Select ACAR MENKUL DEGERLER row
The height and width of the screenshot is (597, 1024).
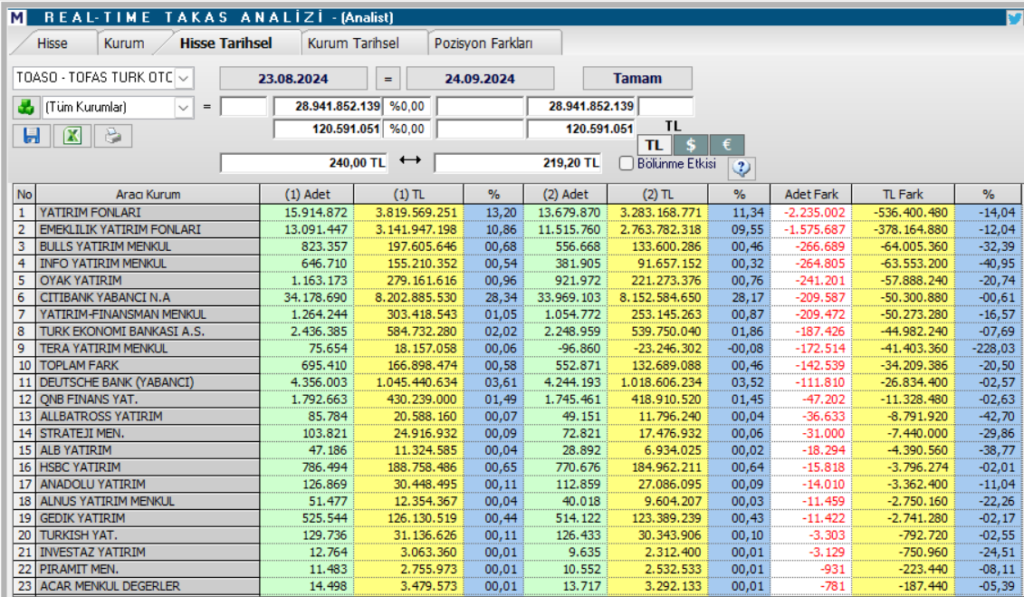517,586
